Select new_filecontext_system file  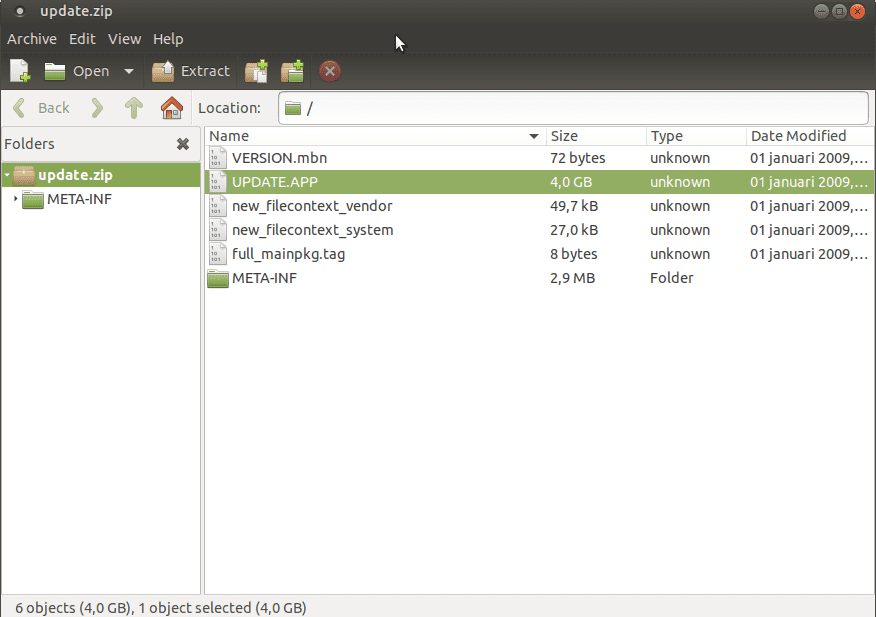click(x=540, y=230)
